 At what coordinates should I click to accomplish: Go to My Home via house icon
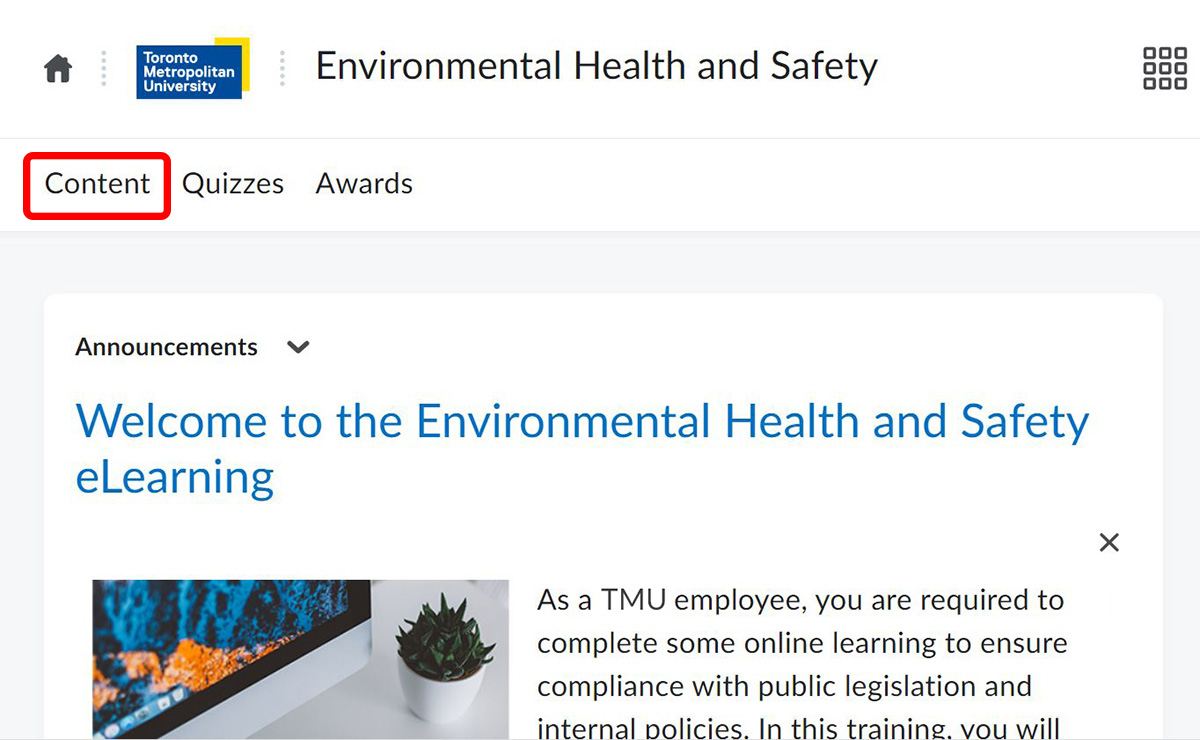(x=58, y=69)
